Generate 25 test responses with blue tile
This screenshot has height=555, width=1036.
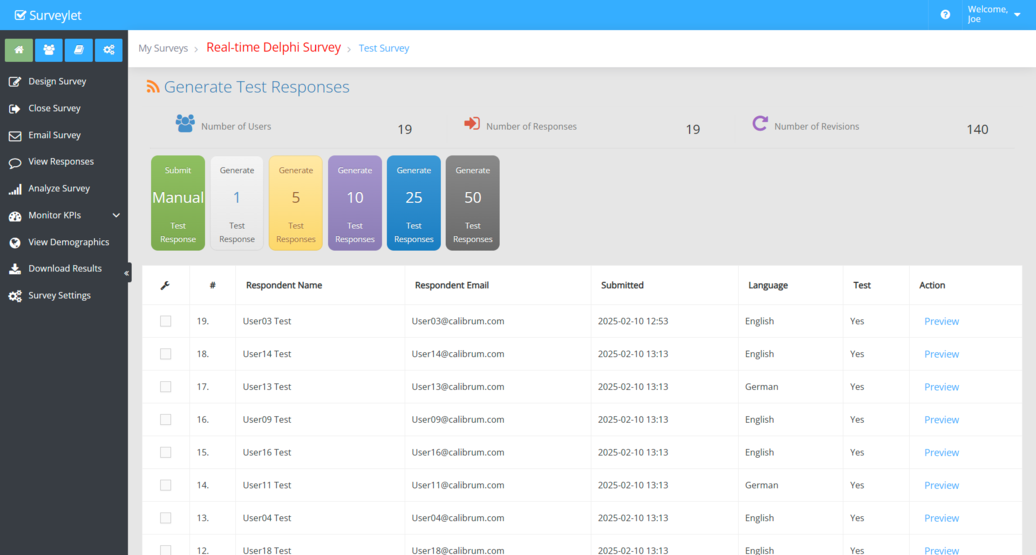coord(414,202)
